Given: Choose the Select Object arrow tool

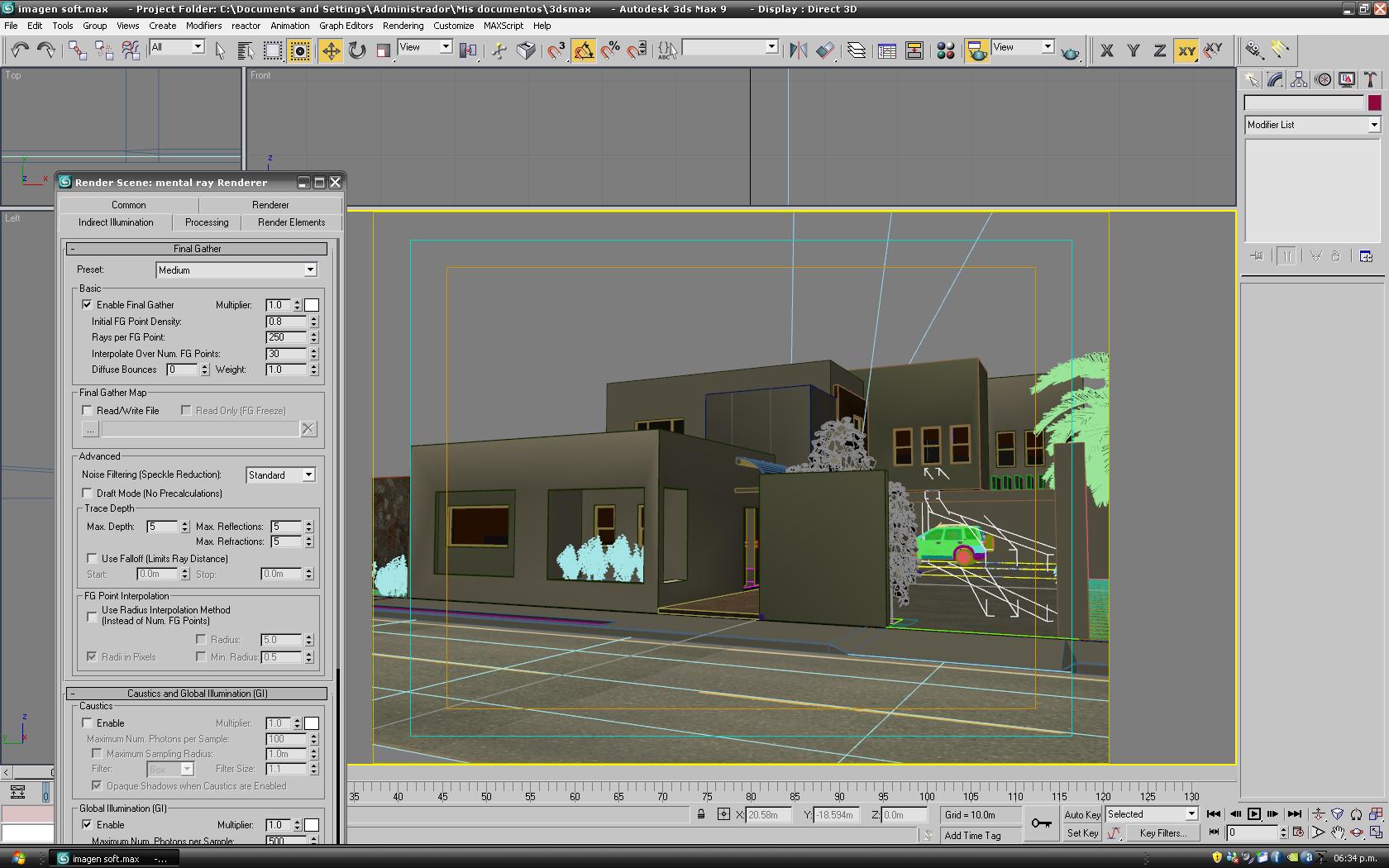Looking at the screenshot, I should [220, 50].
